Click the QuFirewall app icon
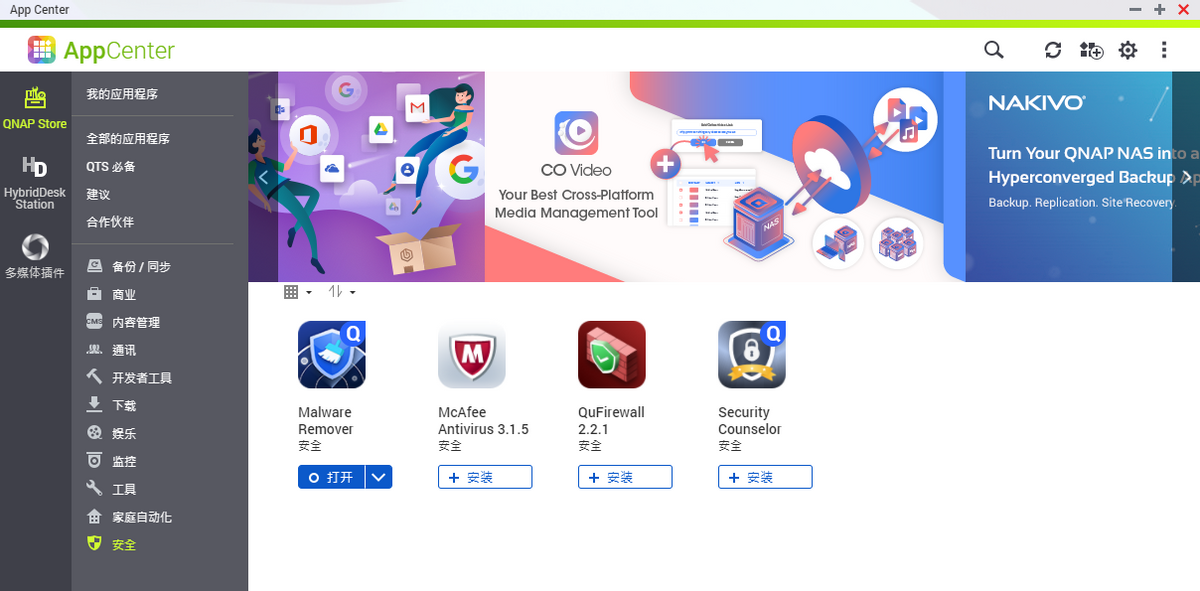 (612, 354)
